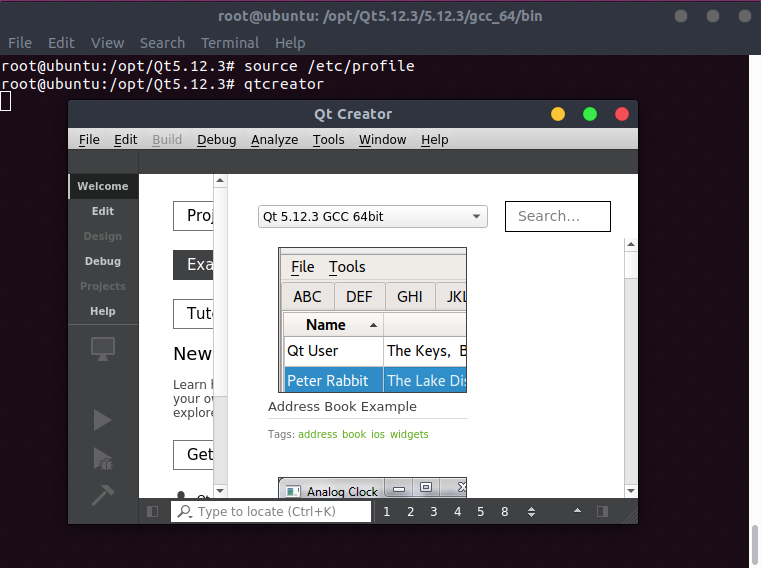
Task: Click examples list scrollbar down arrow
Action: point(631,491)
